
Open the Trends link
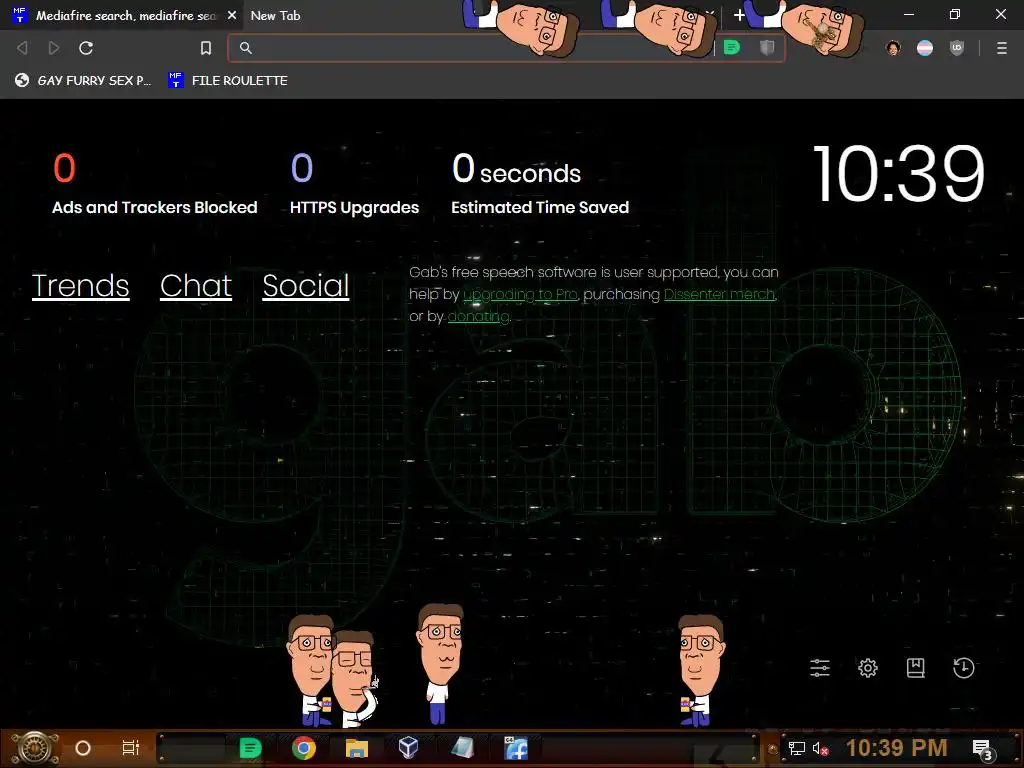tap(80, 285)
